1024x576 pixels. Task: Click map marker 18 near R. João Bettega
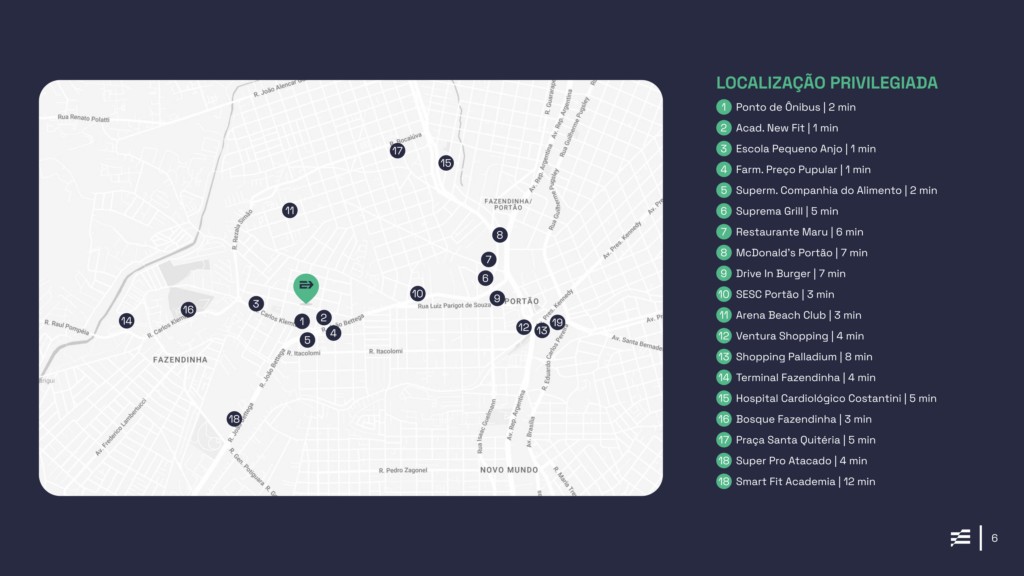click(234, 419)
